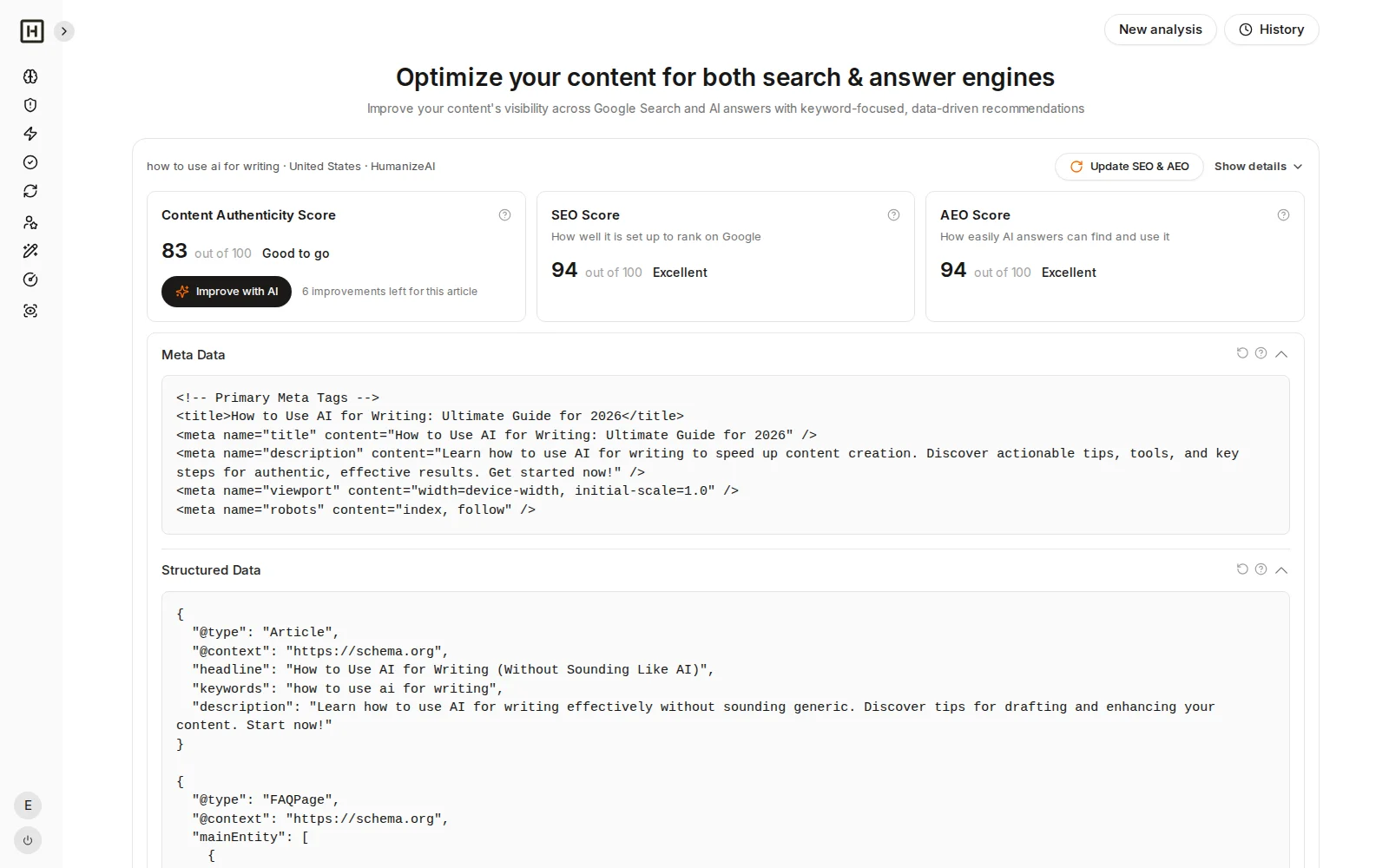Collapse the Meta Data section

pos(1281,354)
